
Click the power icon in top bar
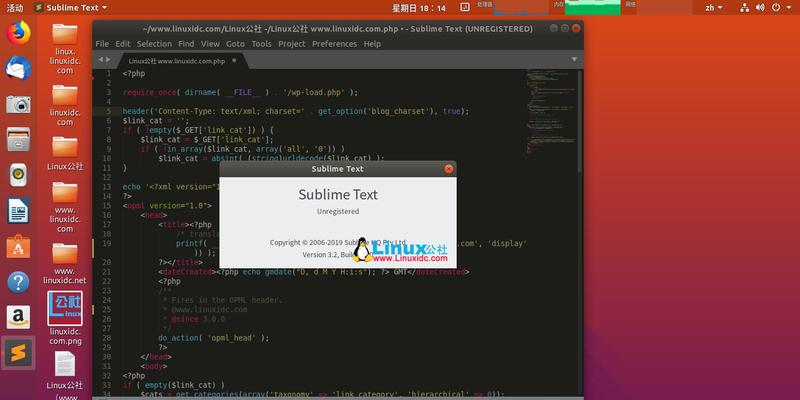tap(776, 8)
